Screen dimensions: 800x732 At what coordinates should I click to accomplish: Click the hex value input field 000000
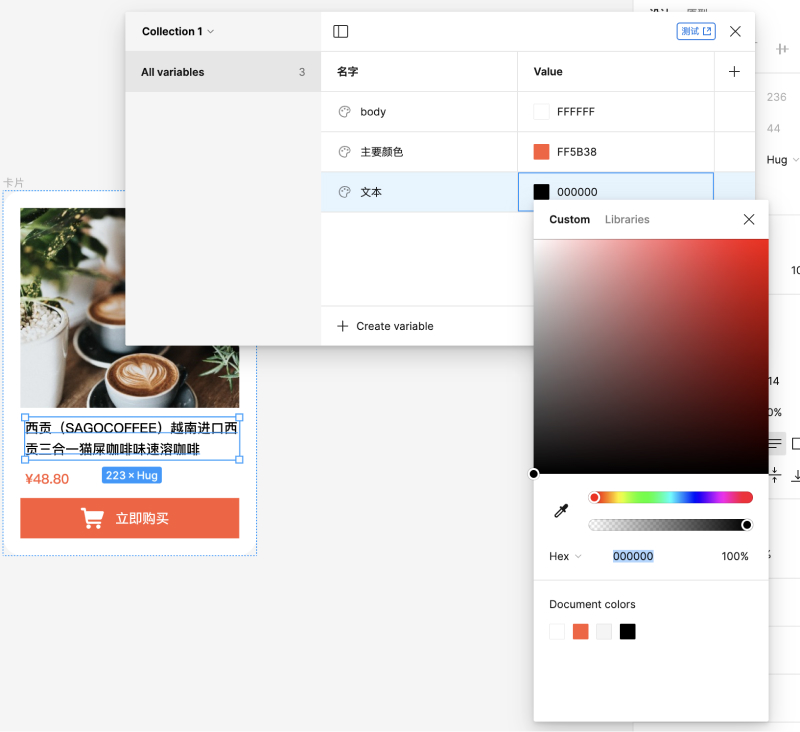coord(633,557)
